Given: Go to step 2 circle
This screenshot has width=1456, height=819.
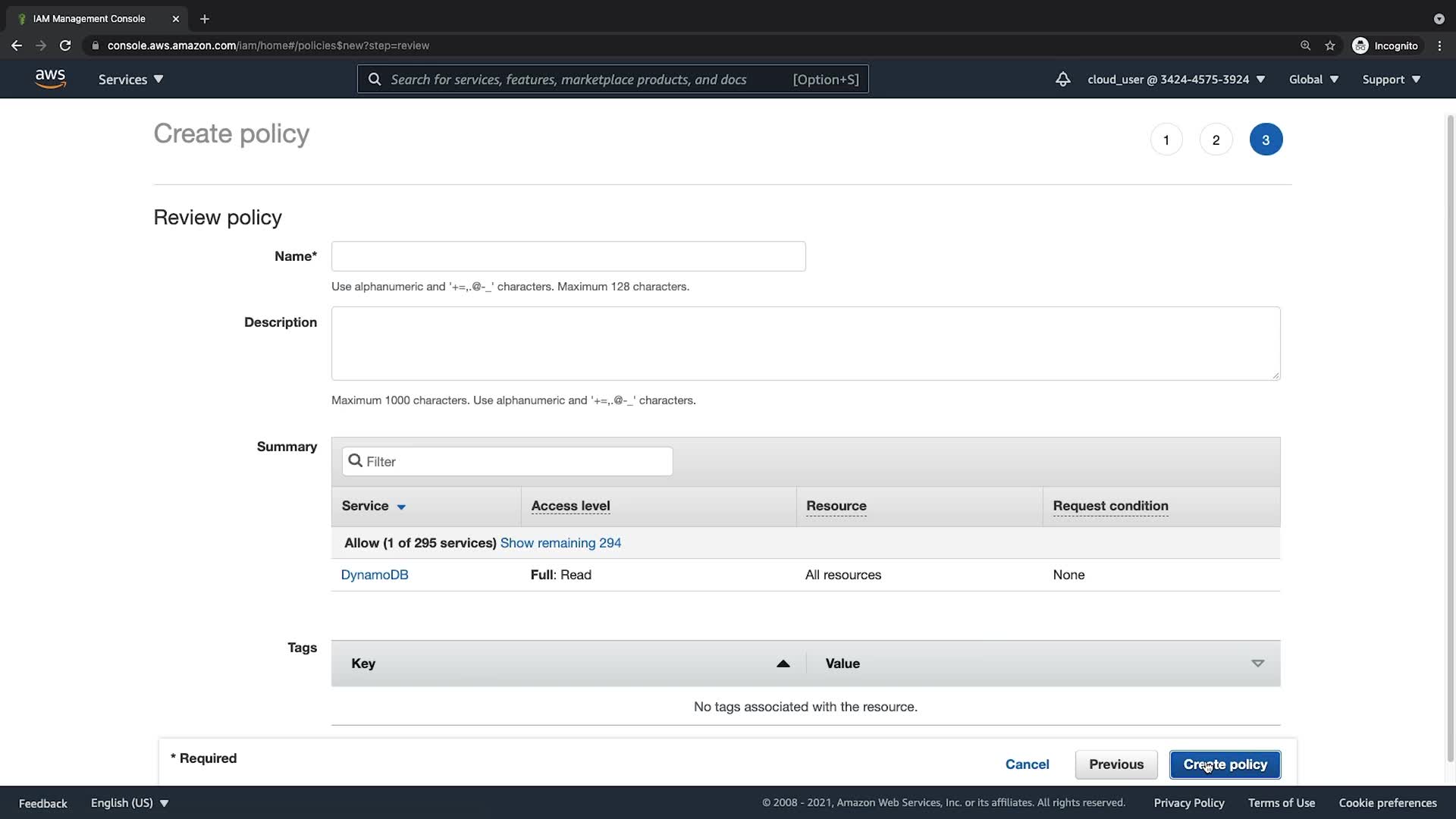Looking at the screenshot, I should (x=1216, y=140).
